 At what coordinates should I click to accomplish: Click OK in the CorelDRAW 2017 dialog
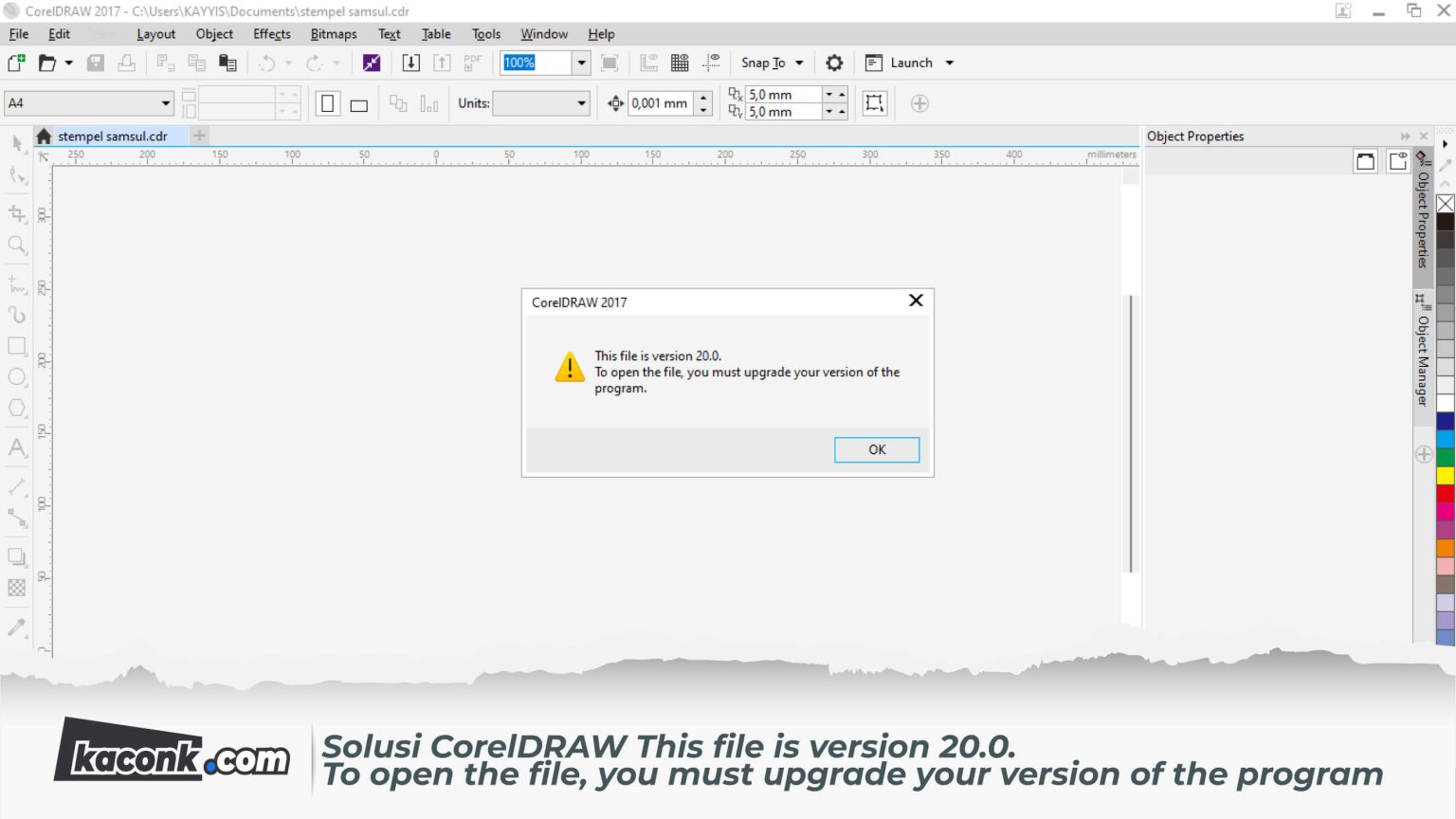pos(877,449)
